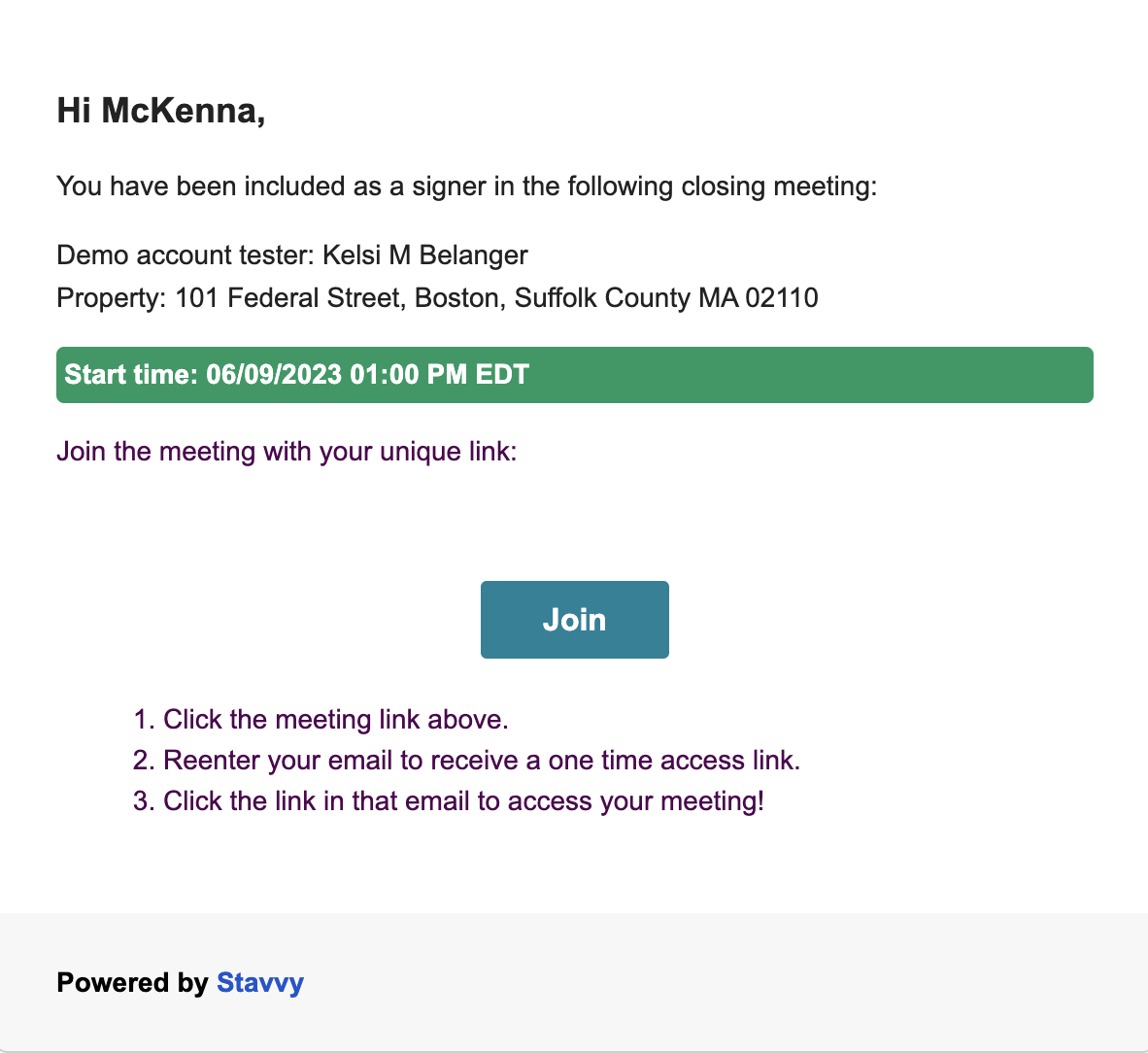
Task: Click the "Demo account tester:" label
Action: tap(186, 255)
